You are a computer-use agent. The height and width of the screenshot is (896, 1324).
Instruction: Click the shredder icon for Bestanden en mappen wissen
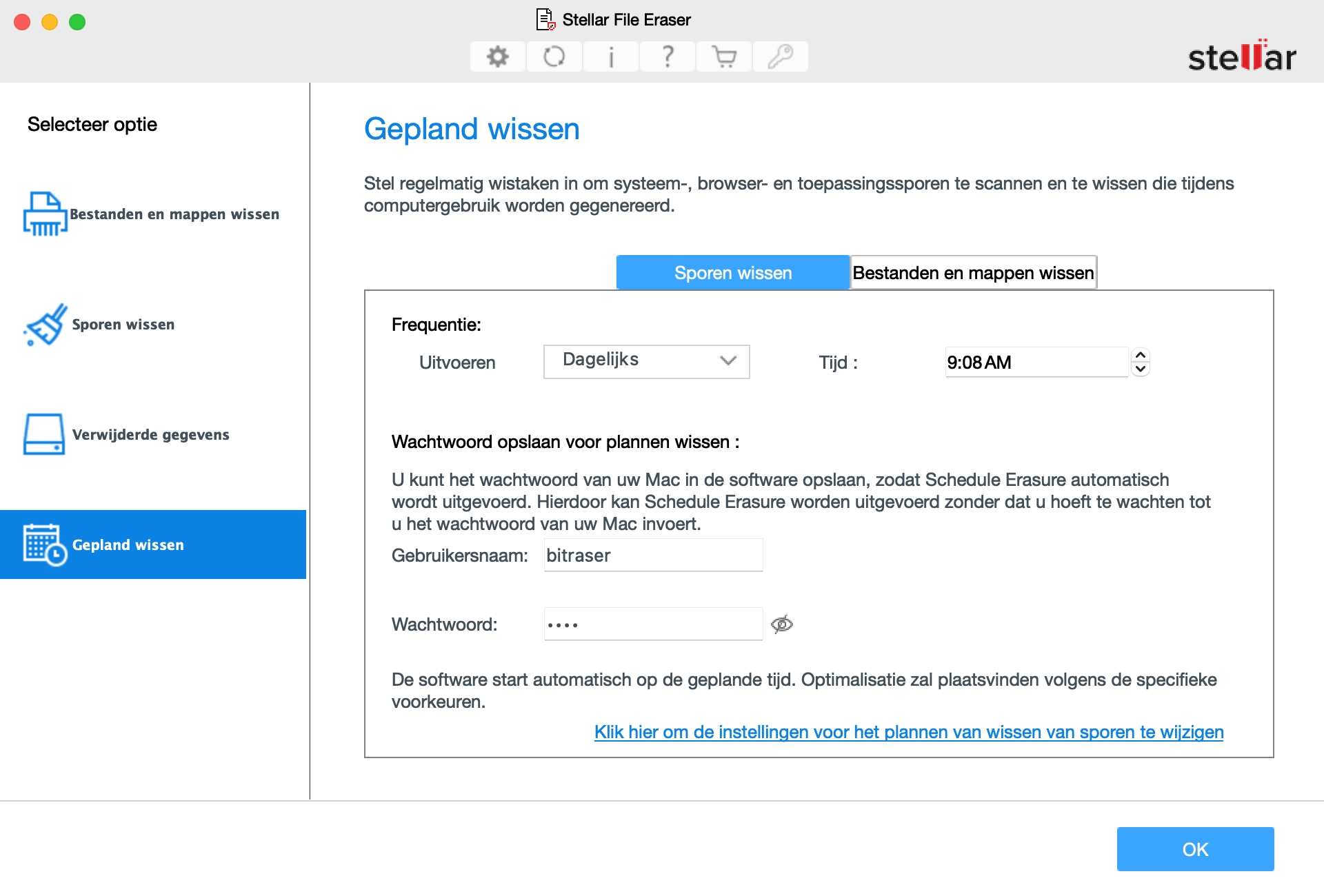click(x=45, y=214)
